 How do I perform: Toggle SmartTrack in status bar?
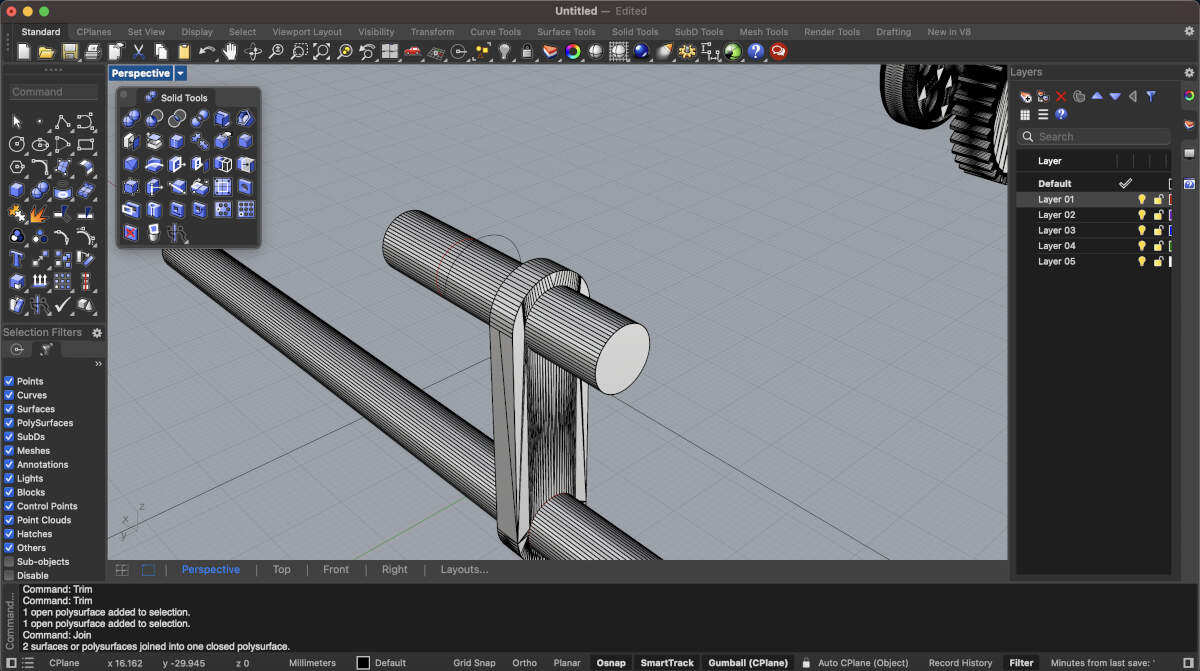pyautogui.click(x=667, y=663)
